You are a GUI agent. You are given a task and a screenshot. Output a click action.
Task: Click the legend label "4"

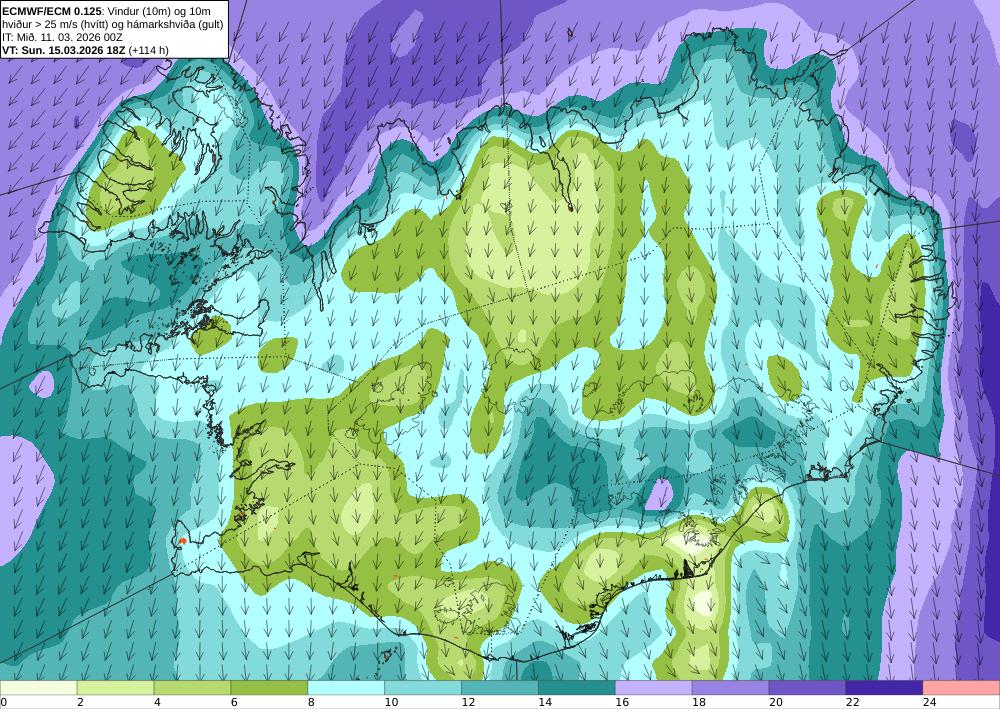(157, 702)
